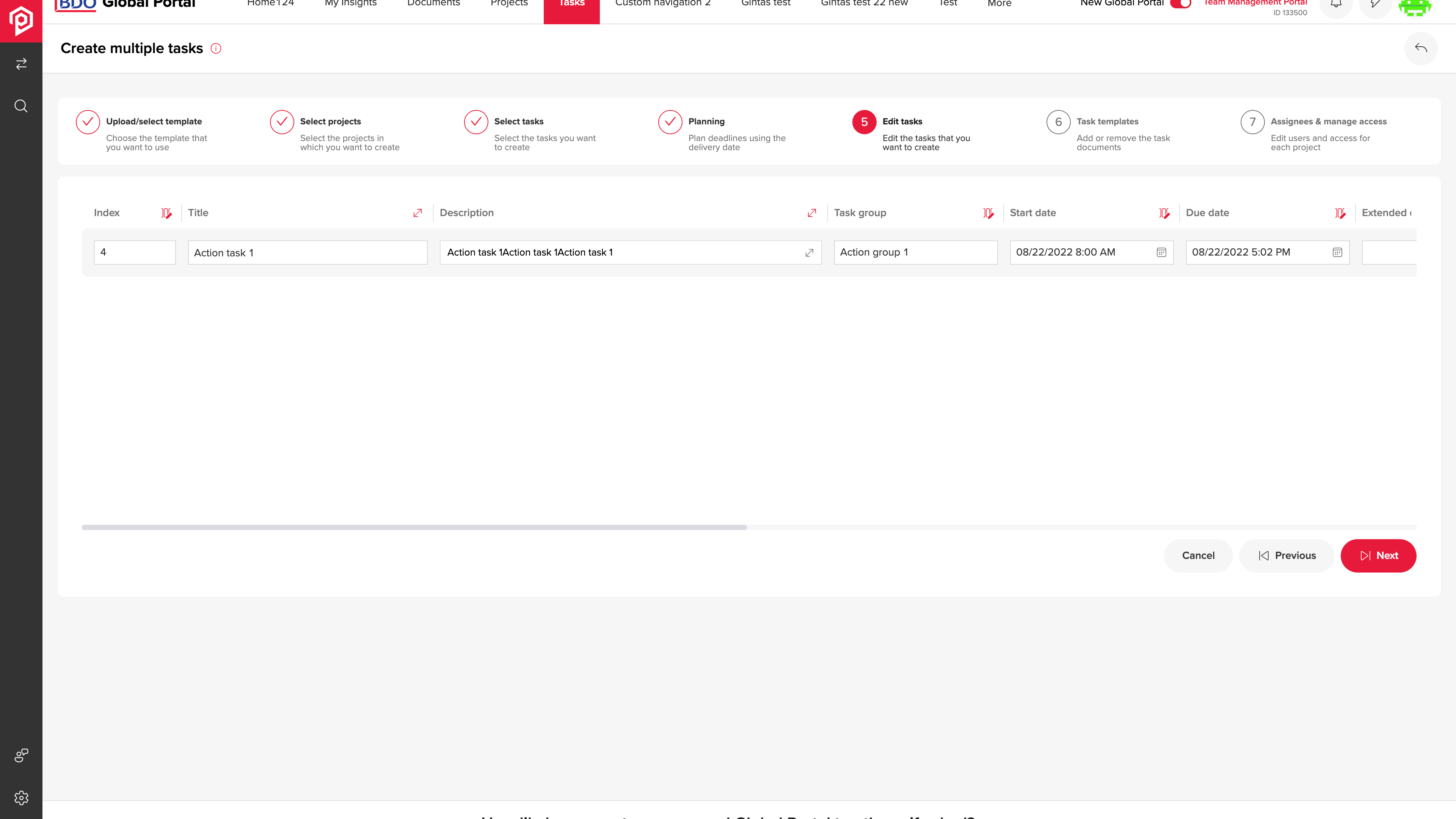The height and width of the screenshot is (819, 1456).
Task: Click the Previous button
Action: coord(1287,555)
